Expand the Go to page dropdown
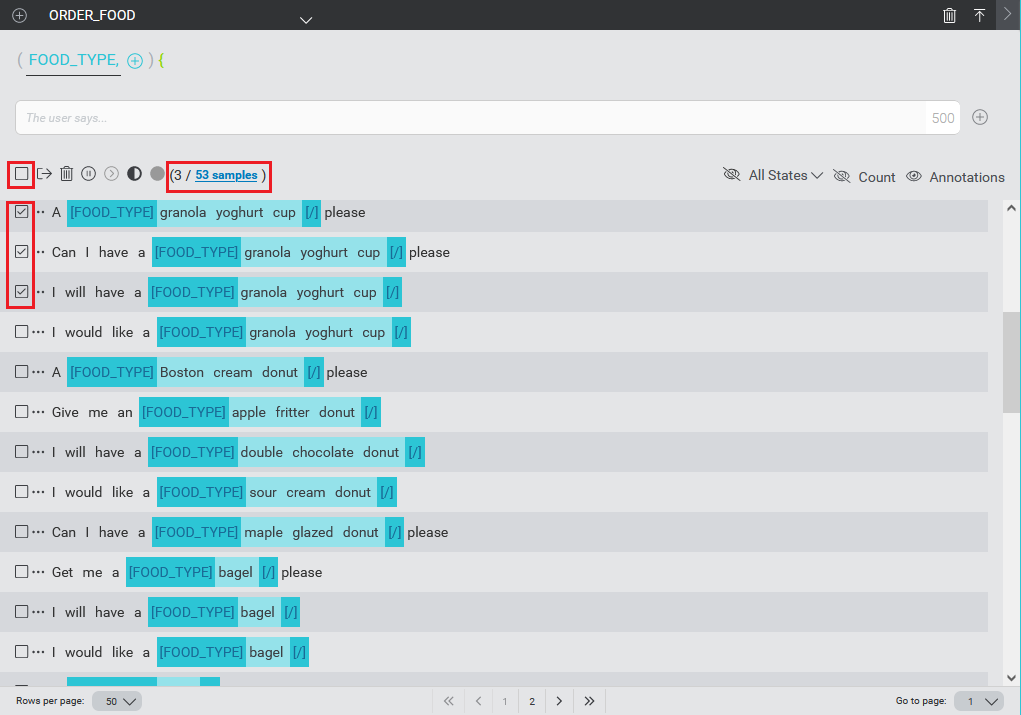The width and height of the screenshot is (1021, 715). [978, 701]
